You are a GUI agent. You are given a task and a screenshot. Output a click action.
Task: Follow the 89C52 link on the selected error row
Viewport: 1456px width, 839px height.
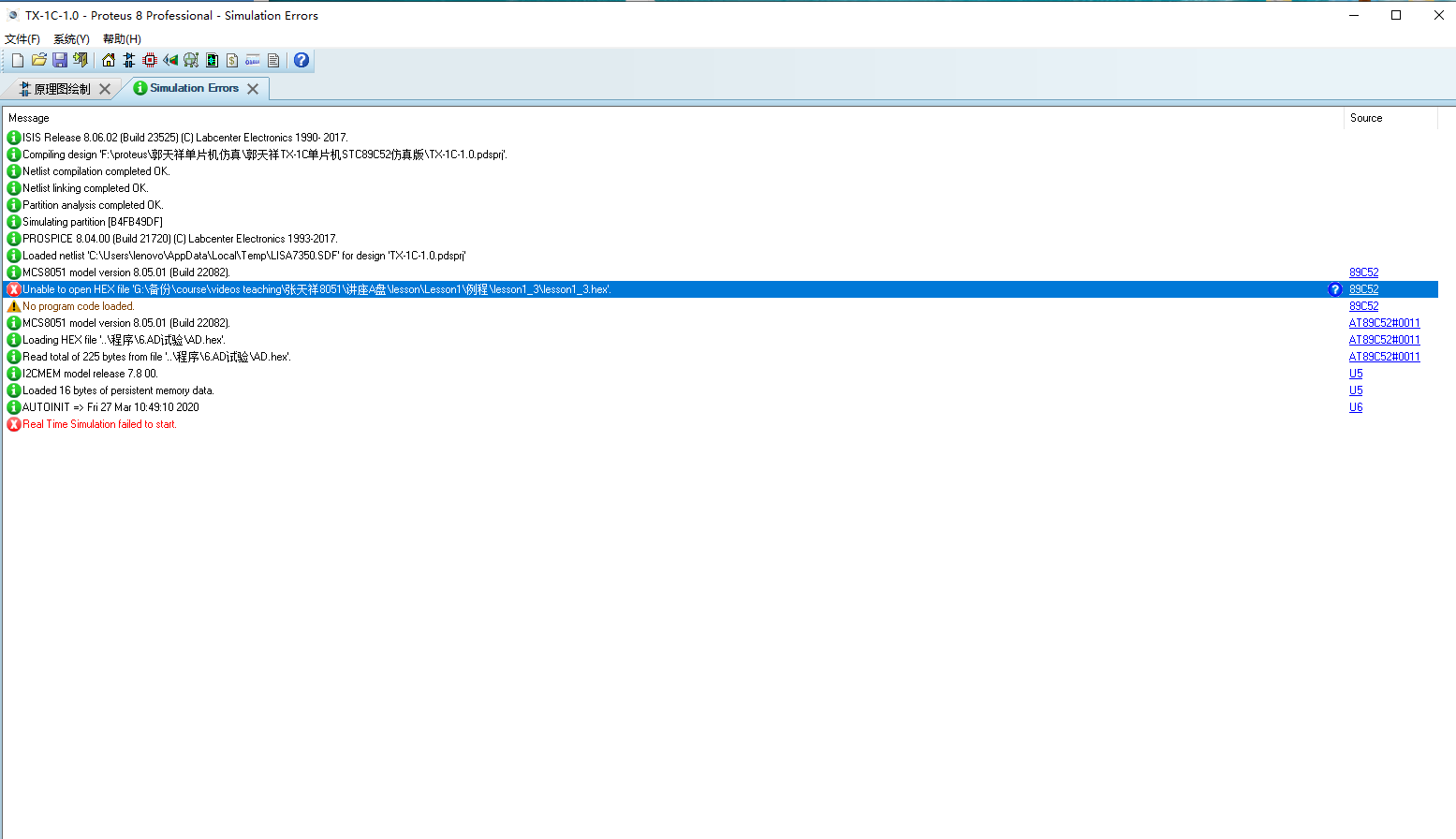[1363, 289]
